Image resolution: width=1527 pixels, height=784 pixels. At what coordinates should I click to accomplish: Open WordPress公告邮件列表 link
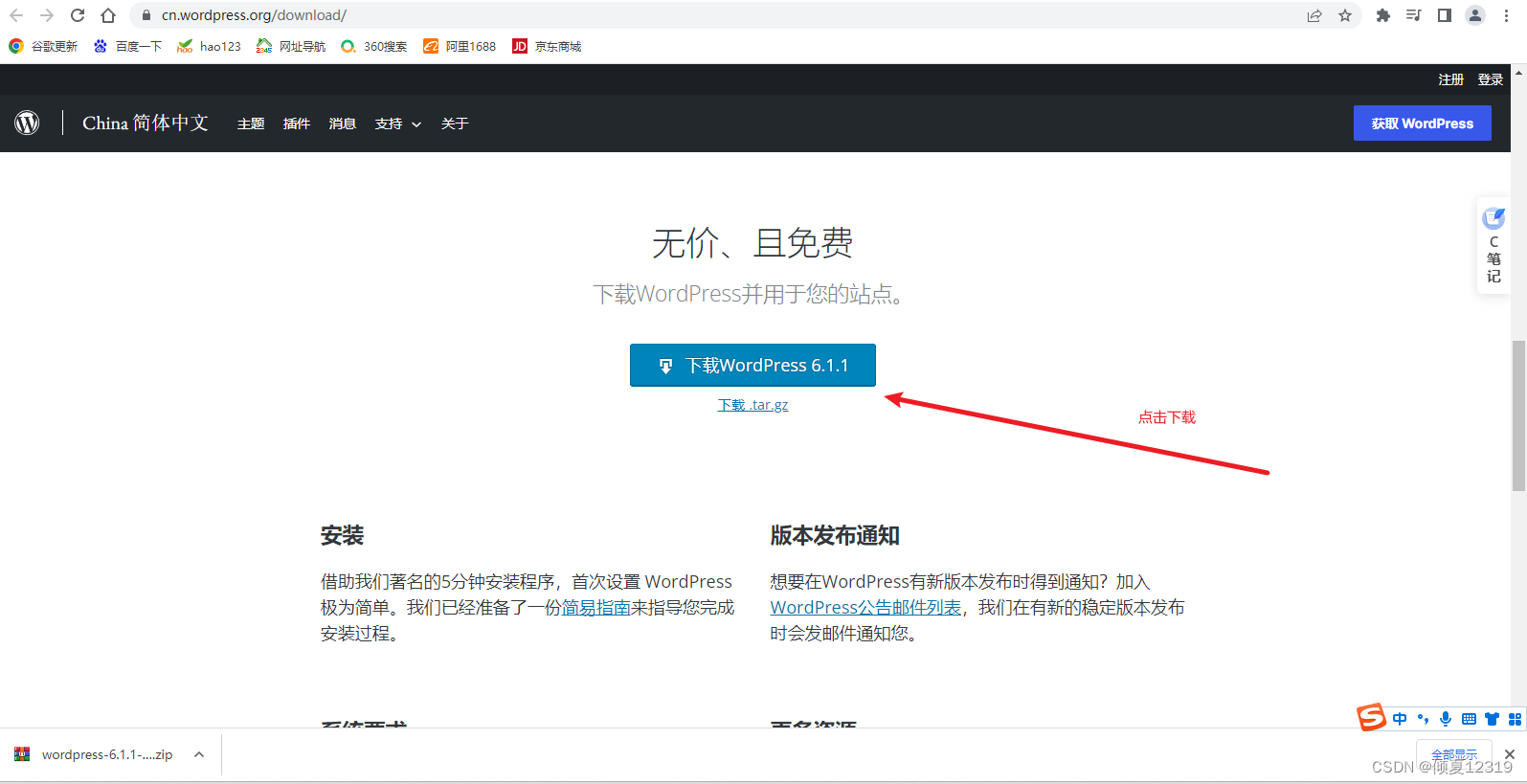(x=865, y=608)
